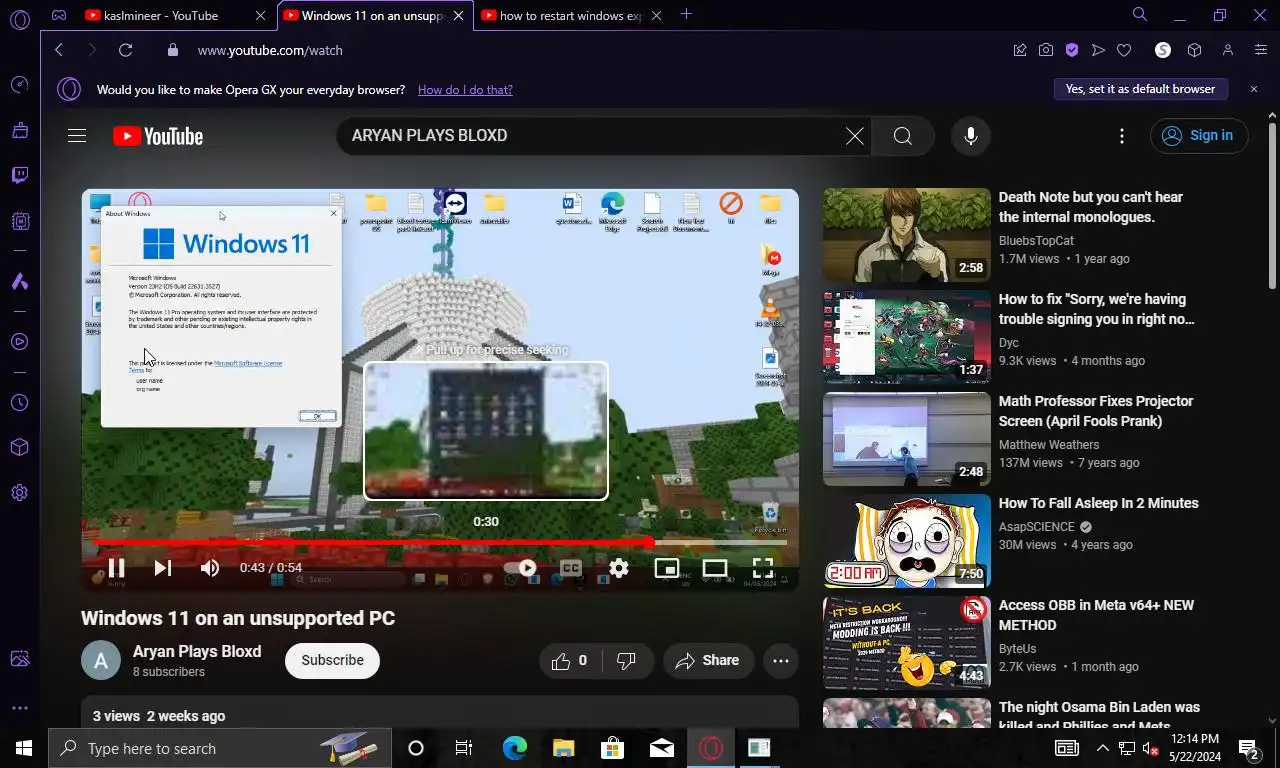The width and height of the screenshot is (1280, 768).
Task: Go to YouTube home via logo
Action: click(158, 136)
